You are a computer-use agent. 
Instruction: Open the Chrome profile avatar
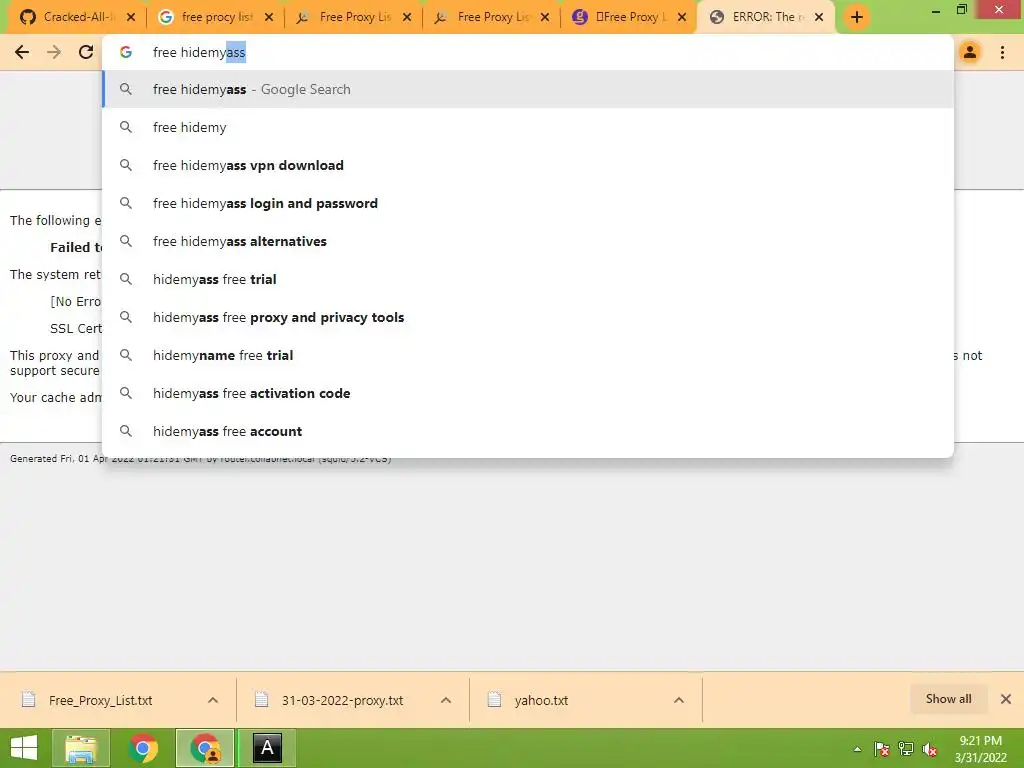(x=970, y=52)
